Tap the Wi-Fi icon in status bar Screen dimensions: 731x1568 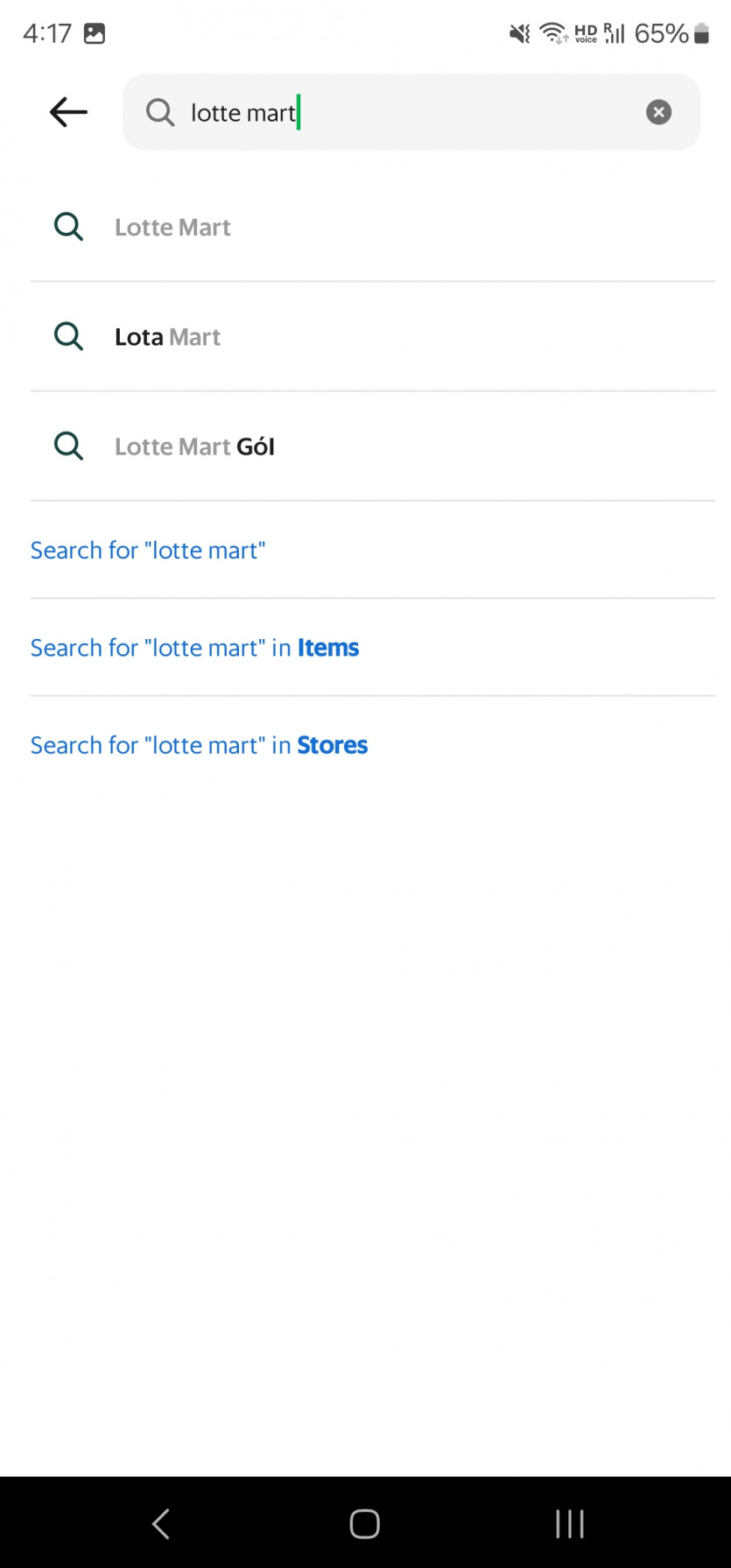point(553,33)
